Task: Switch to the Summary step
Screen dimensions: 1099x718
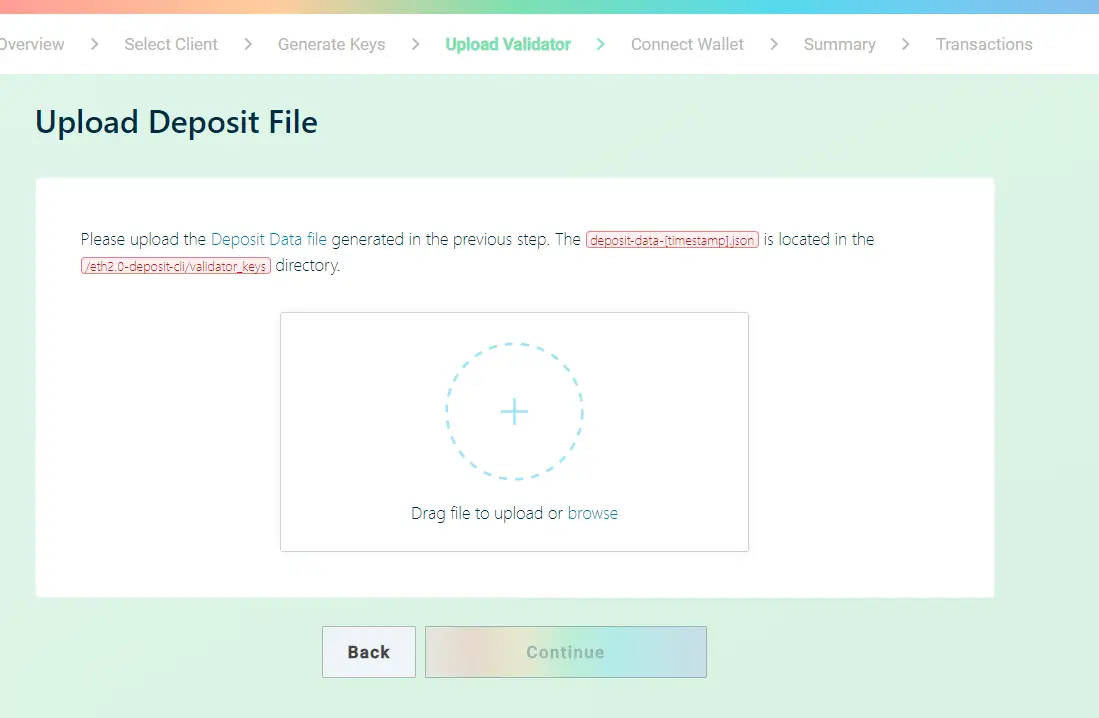Action: (x=839, y=44)
